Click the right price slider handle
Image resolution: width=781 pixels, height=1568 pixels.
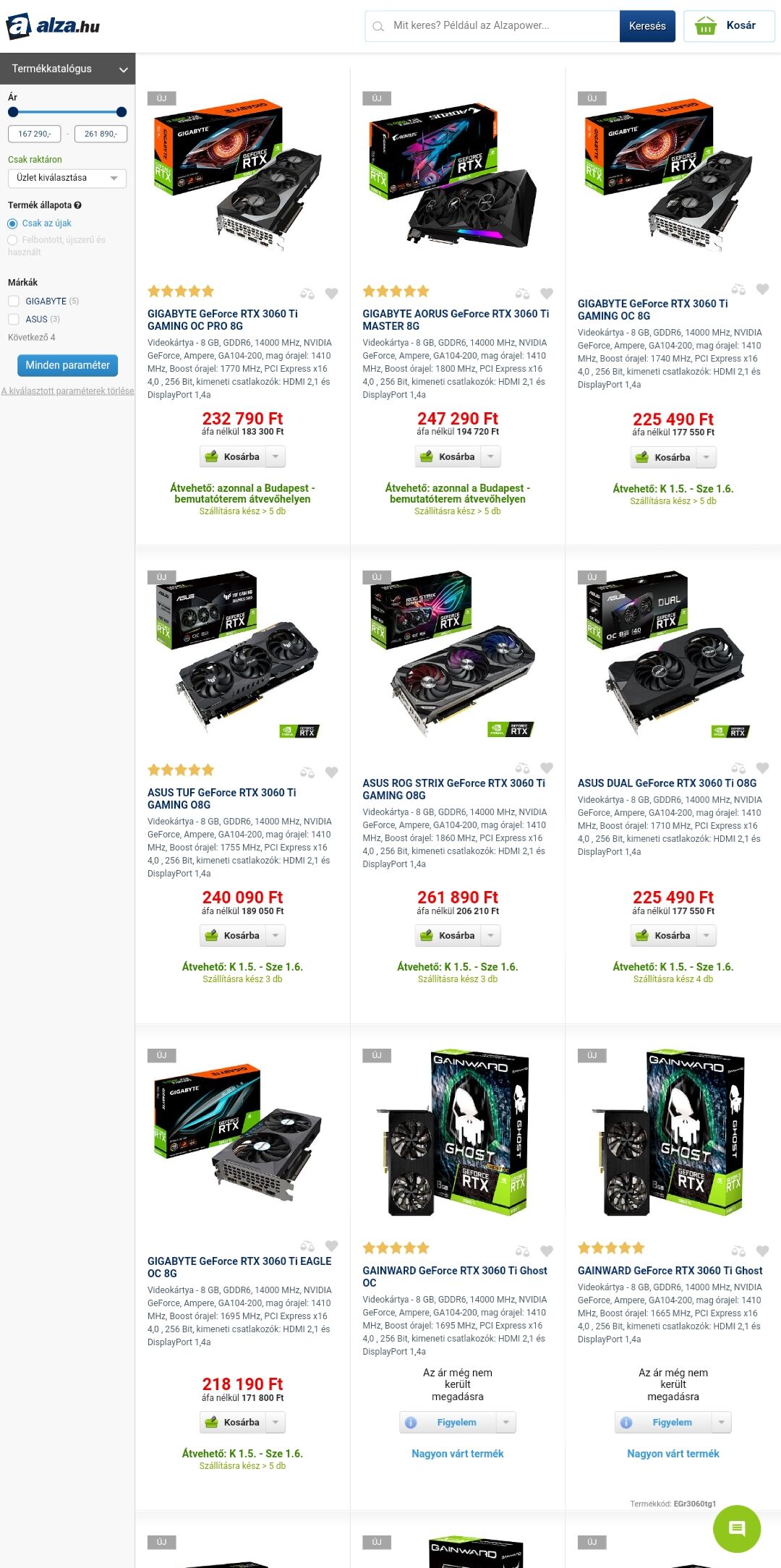click(121, 112)
